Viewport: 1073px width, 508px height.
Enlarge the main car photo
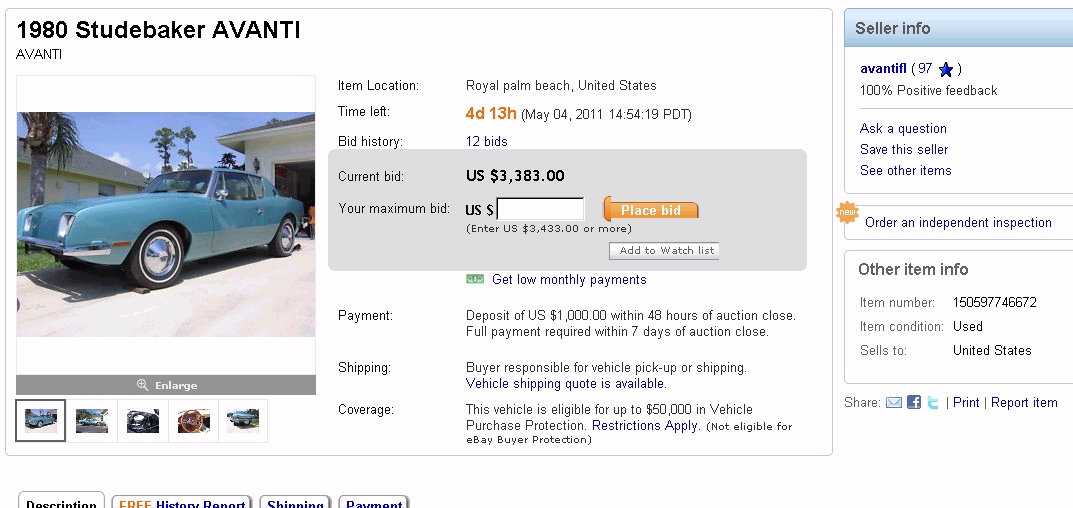point(166,385)
